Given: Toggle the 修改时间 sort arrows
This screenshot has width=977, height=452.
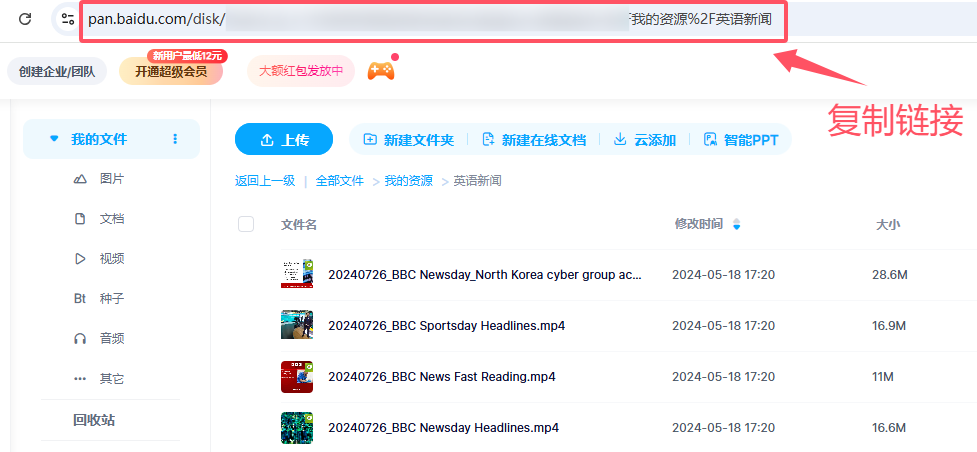Looking at the screenshot, I should point(736,224).
